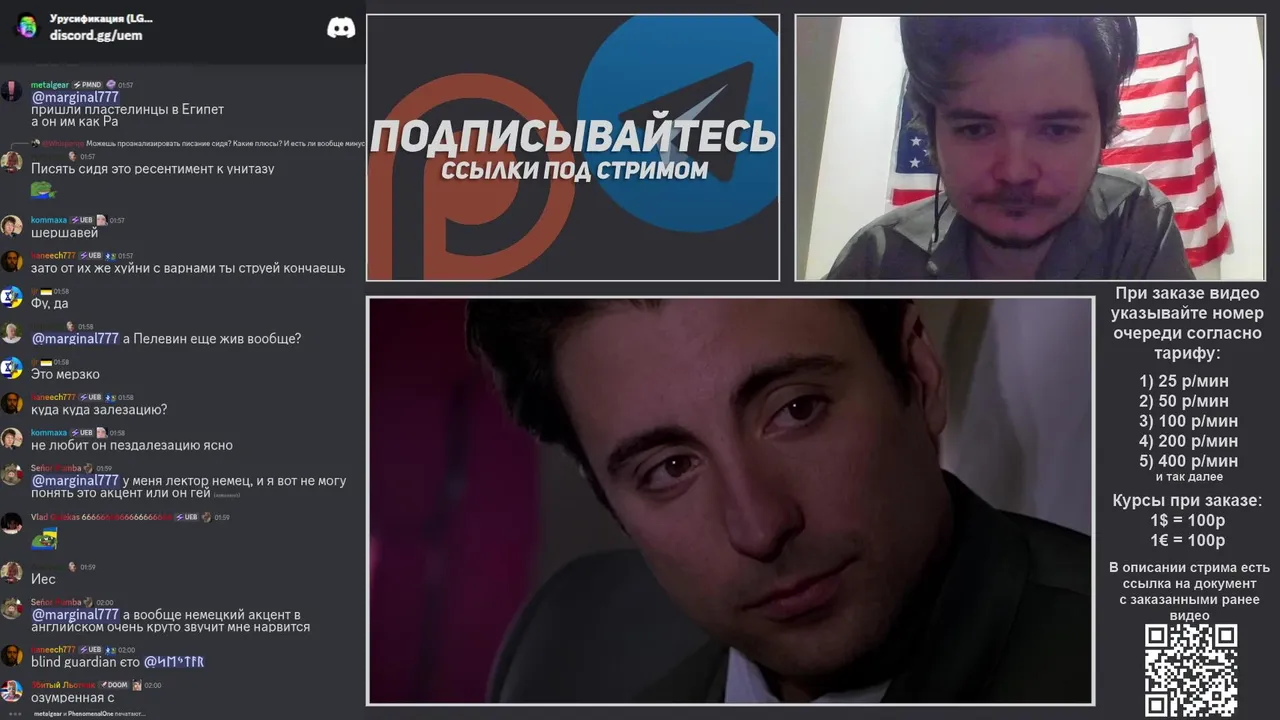Click exchange rate '1€ = 100р'
The height and width of the screenshot is (720, 1280).
[x=1187, y=540]
